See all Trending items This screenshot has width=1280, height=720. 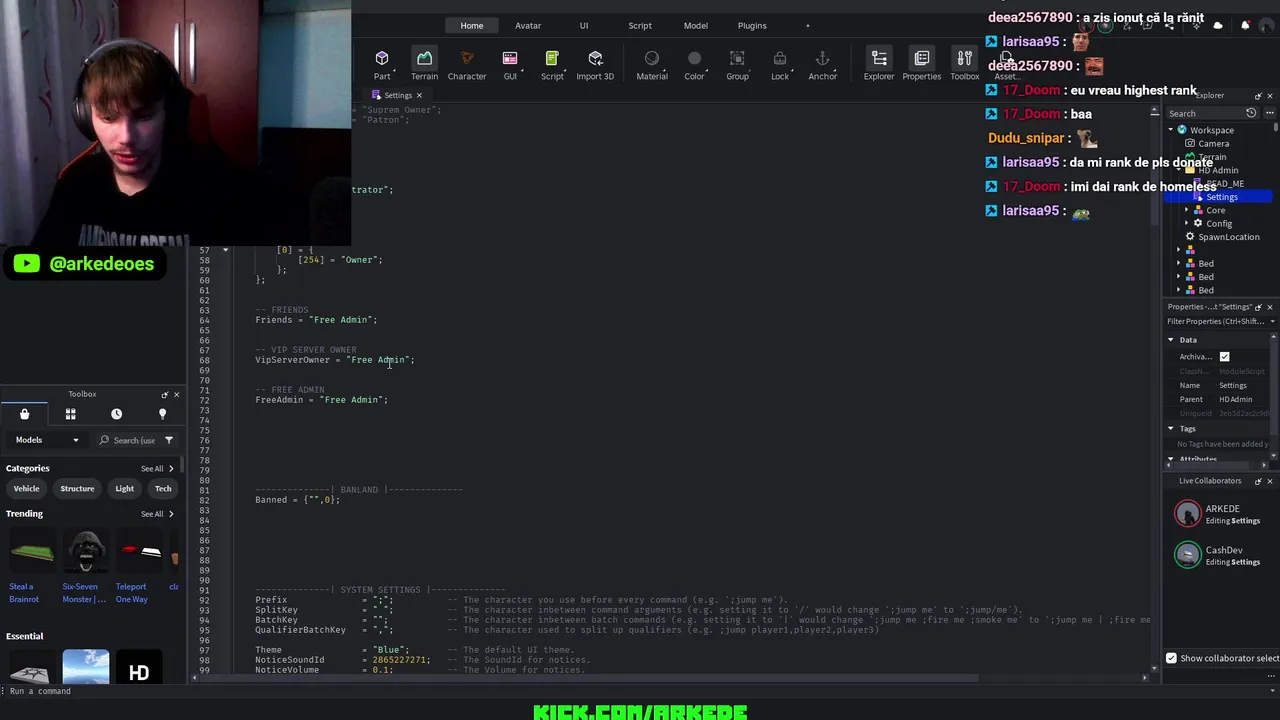(157, 514)
